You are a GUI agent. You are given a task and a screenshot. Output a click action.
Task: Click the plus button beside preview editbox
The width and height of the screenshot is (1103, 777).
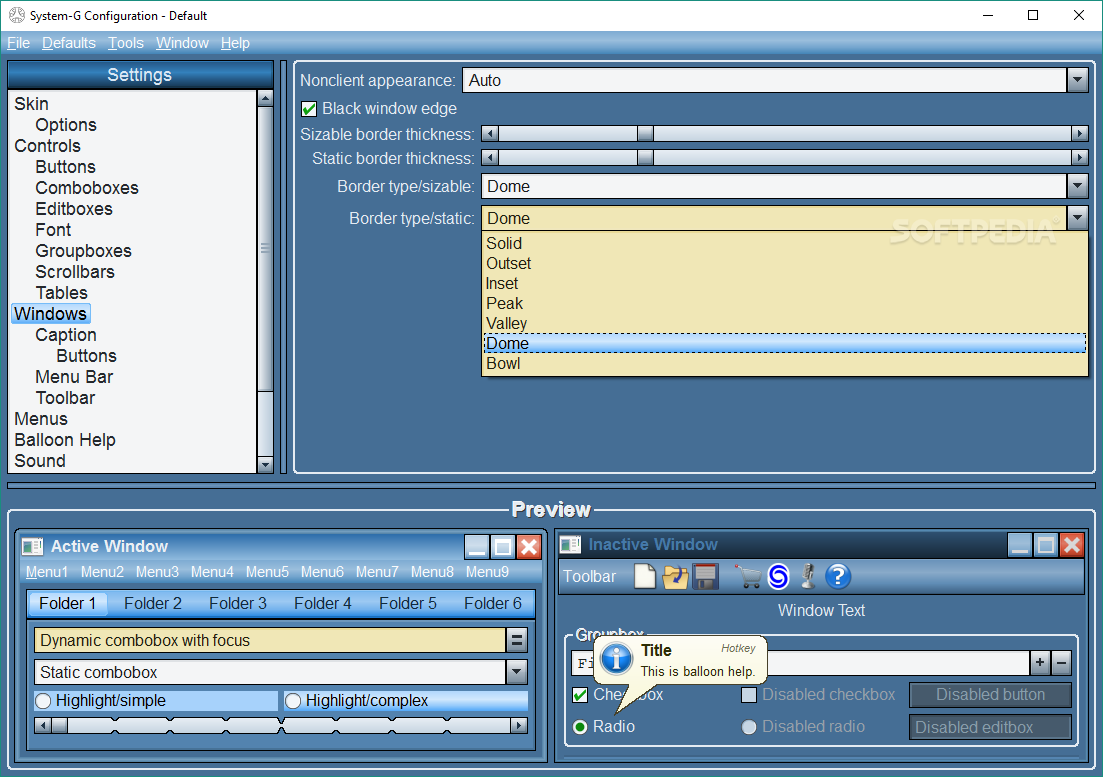(x=1040, y=662)
